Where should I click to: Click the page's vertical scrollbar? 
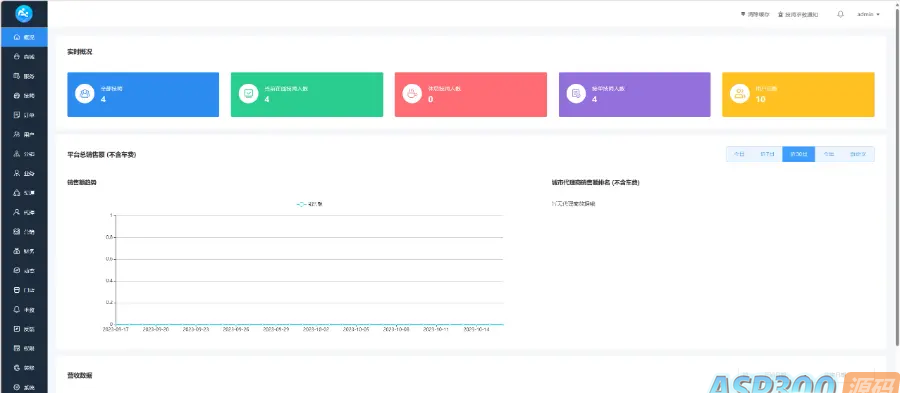896,196
